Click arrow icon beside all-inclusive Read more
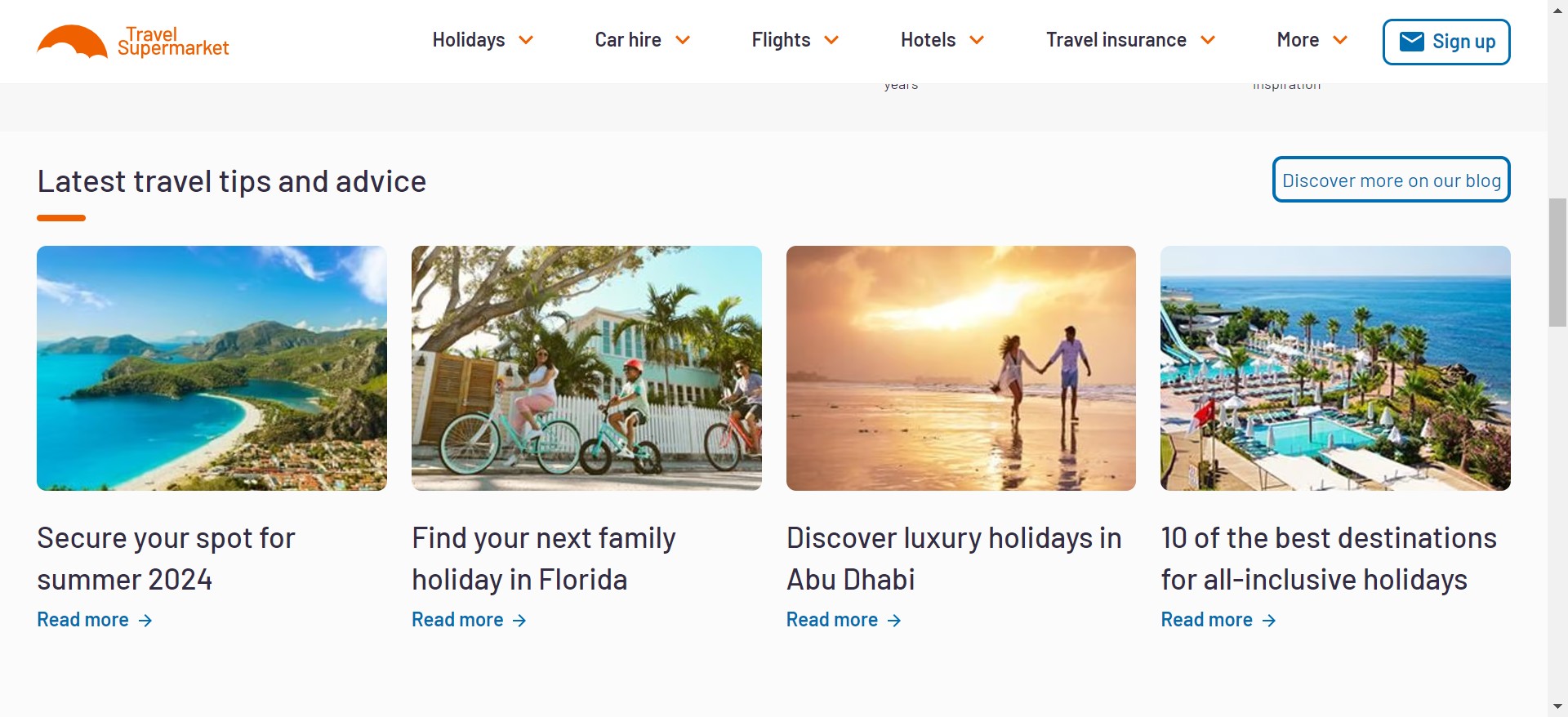 pos(1269,621)
